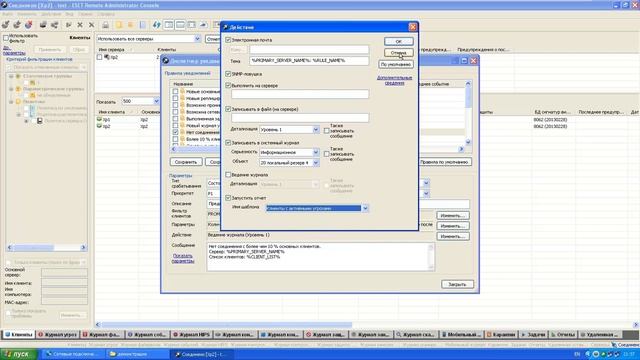Click the "Правила по умолчанию" button
640x360 pixels.
click(444, 162)
